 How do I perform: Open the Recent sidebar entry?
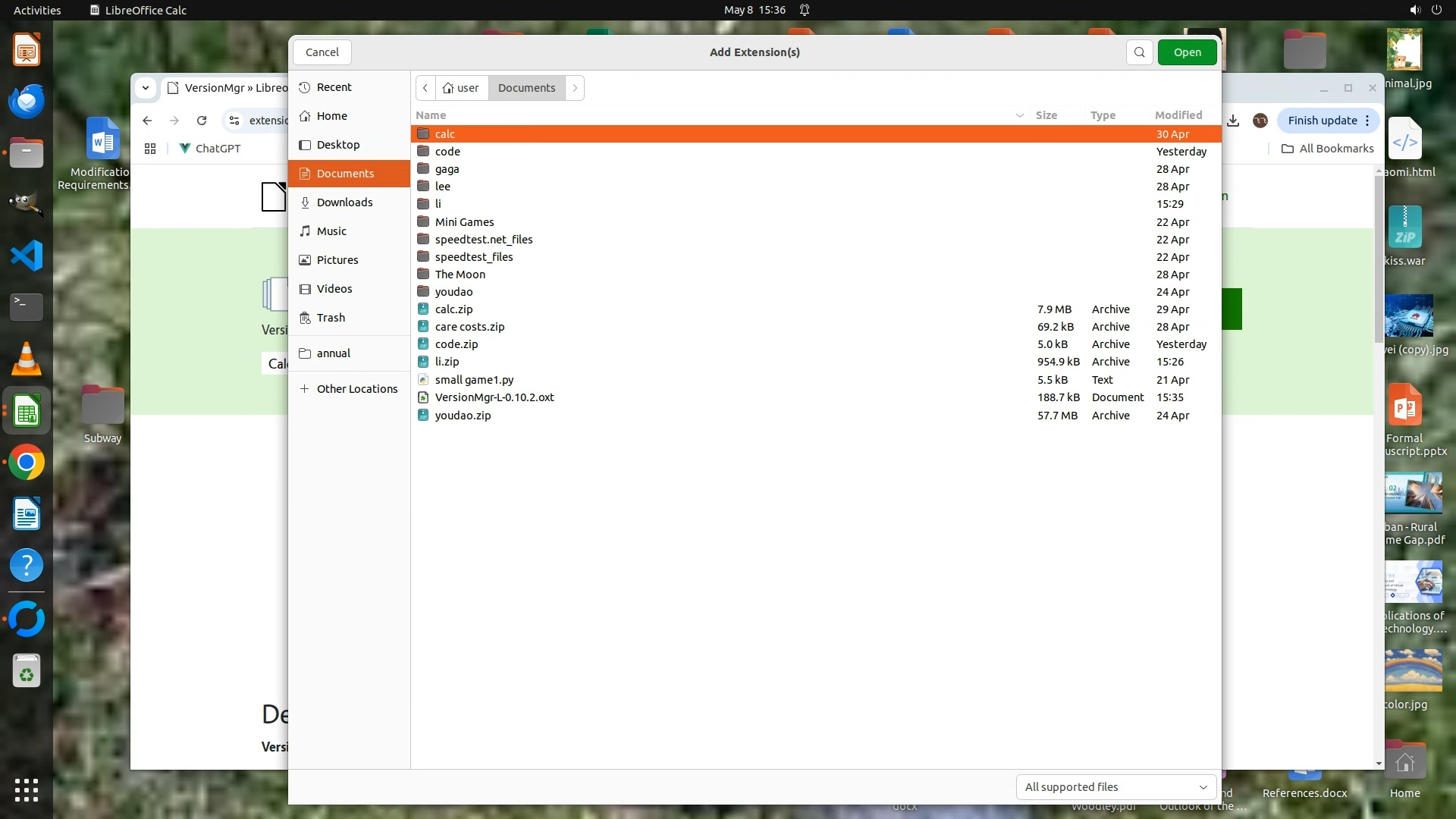click(334, 87)
